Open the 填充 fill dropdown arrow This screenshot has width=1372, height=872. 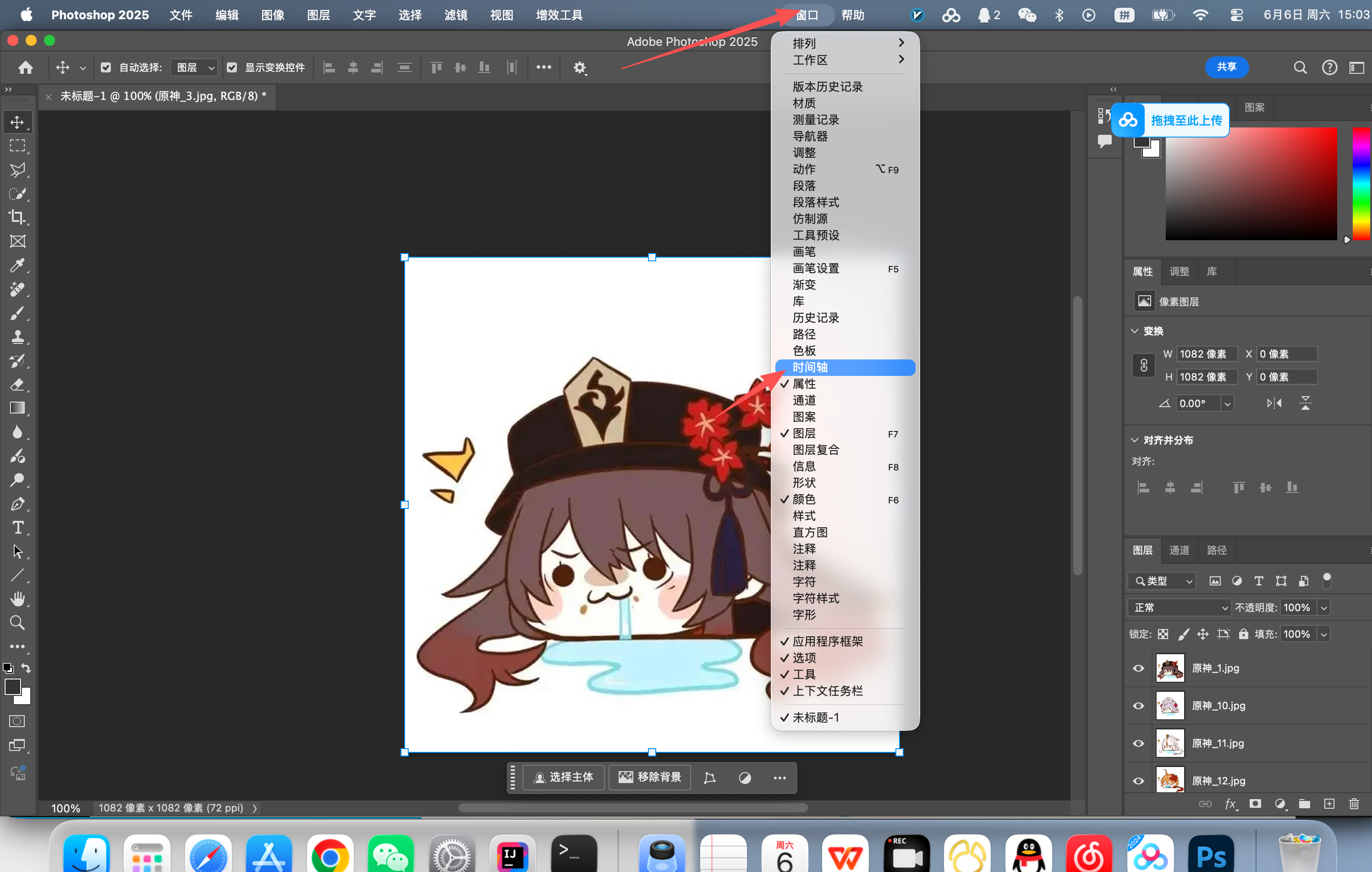(1324, 634)
